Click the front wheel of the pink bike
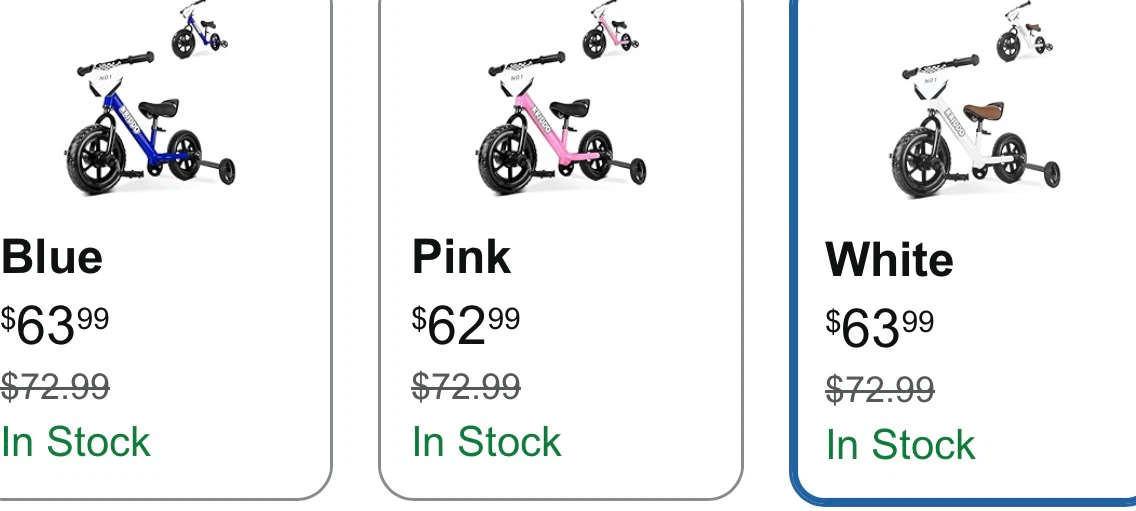Screen dimensions: 1136x511 [x=507, y=158]
